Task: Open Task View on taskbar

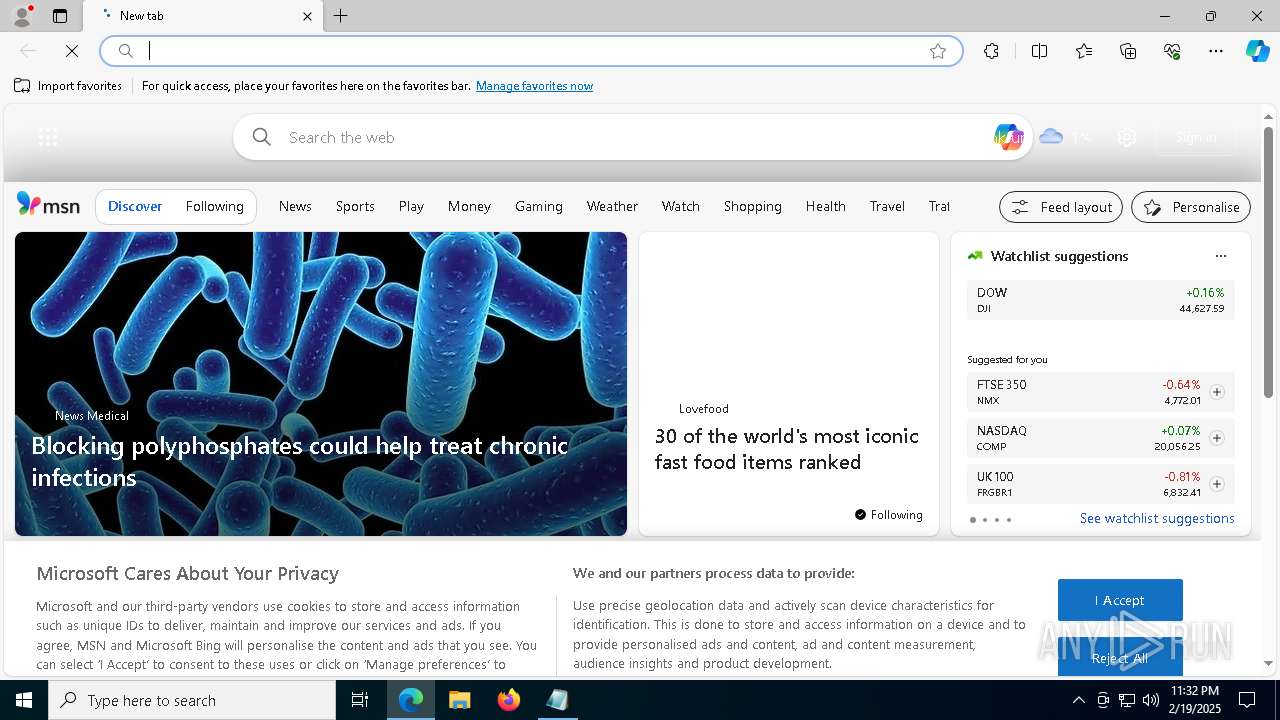Action: click(360, 700)
